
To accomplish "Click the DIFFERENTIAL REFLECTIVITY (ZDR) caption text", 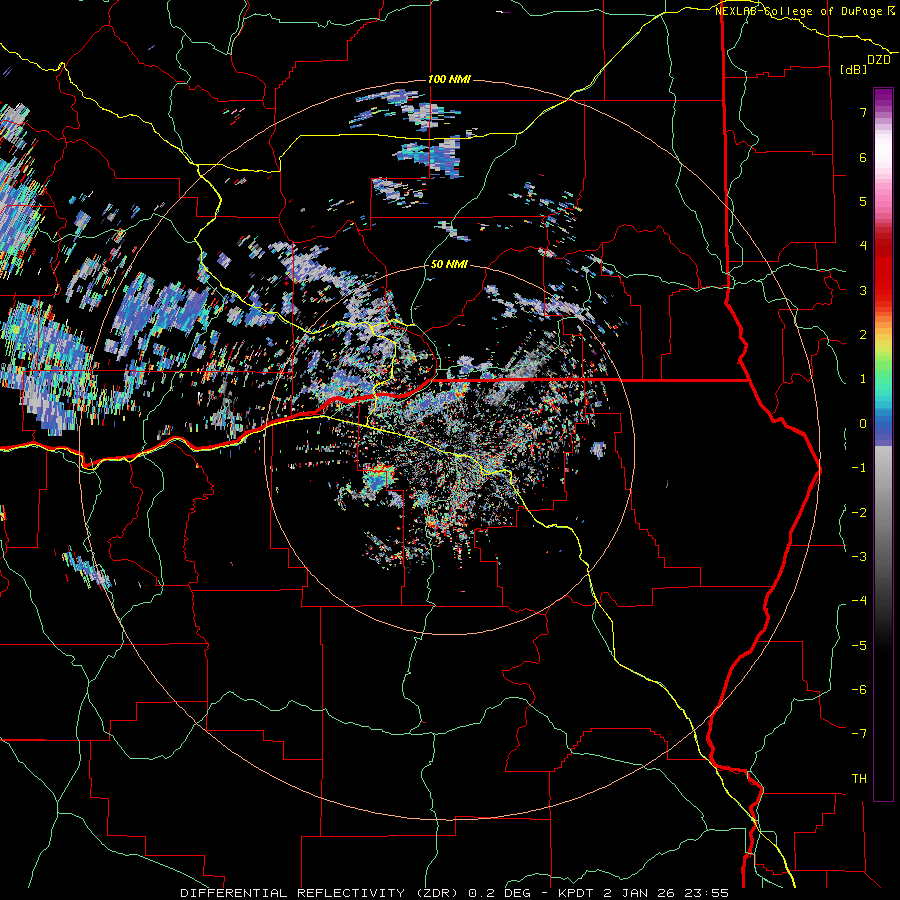I will 320,893.
